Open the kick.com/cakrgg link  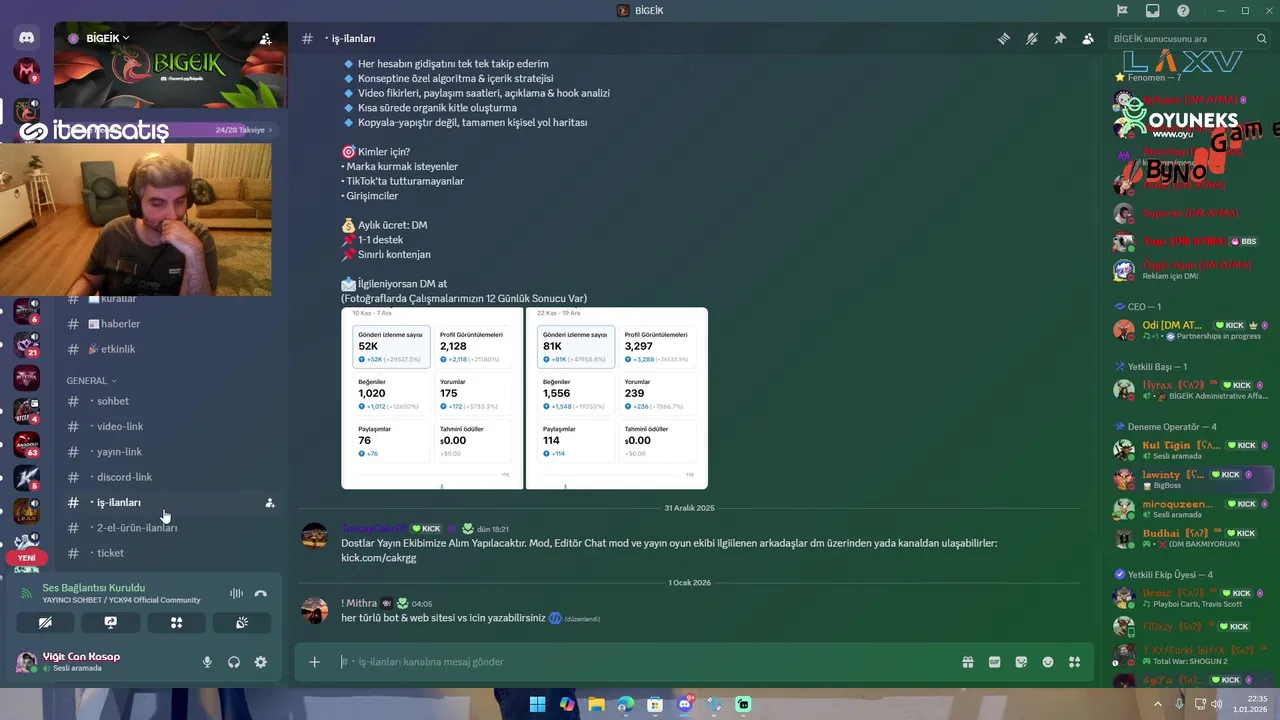point(378,558)
